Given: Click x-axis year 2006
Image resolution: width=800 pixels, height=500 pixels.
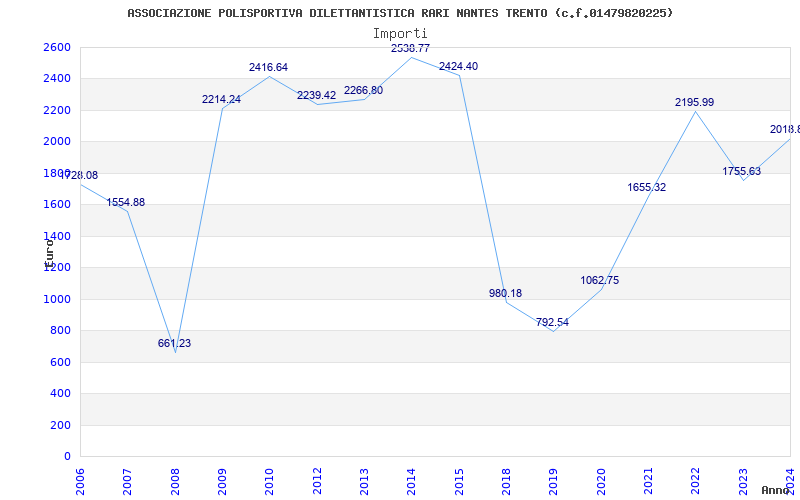Looking at the screenshot, I should click(x=80, y=482).
